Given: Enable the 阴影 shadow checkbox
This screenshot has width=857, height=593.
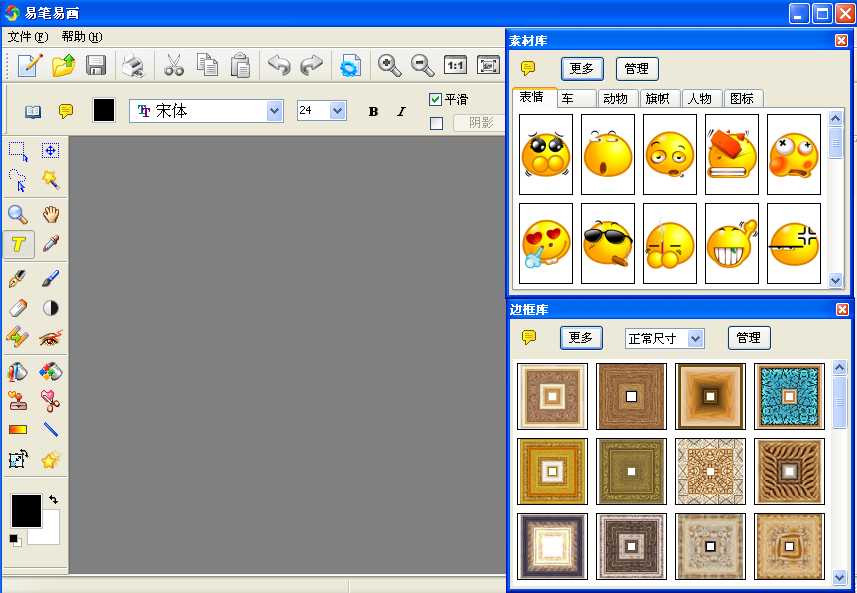Looking at the screenshot, I should coord(436,123).
